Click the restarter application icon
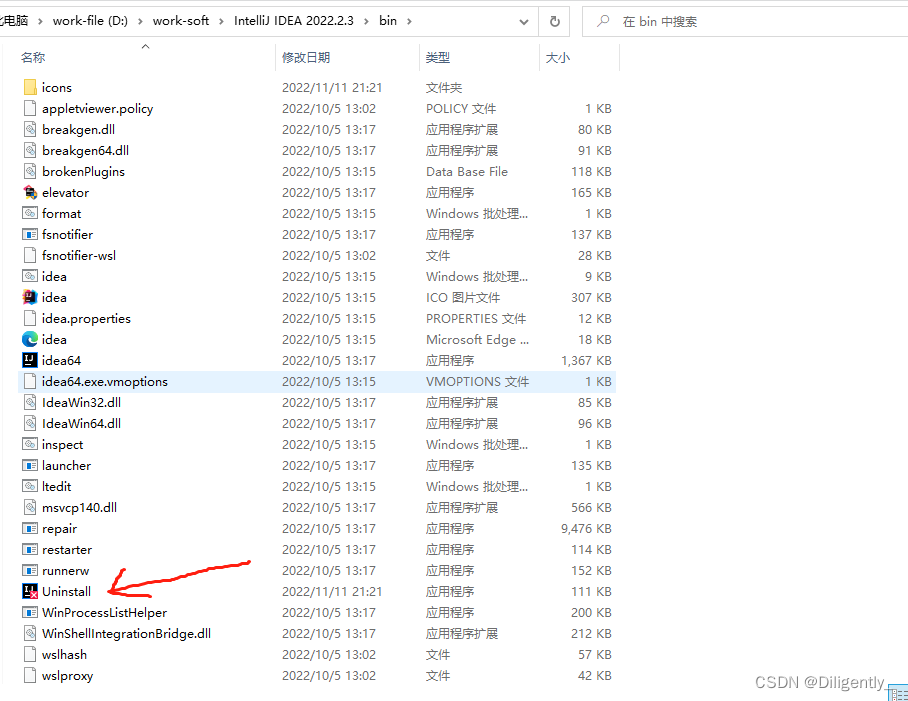Image resolution: width=908 pixels, height=701 pixels. pos(30,549)
